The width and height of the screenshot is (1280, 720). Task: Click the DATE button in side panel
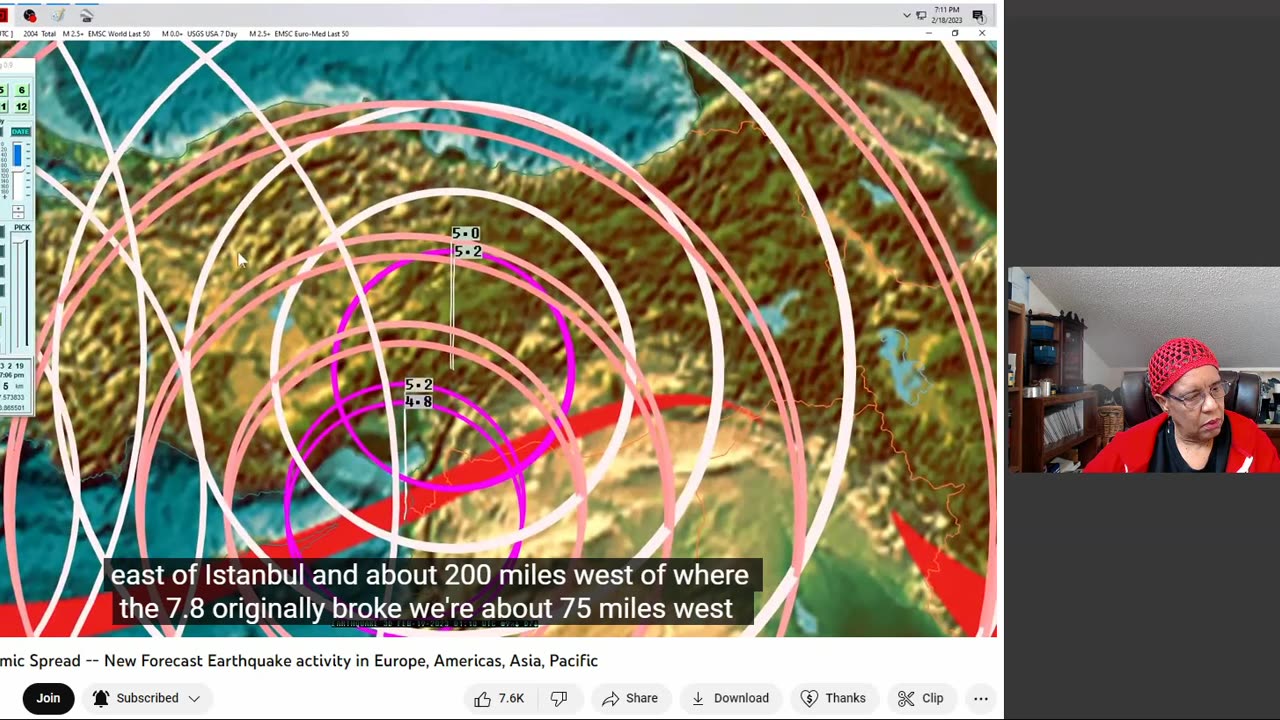[x=21, y=132]
